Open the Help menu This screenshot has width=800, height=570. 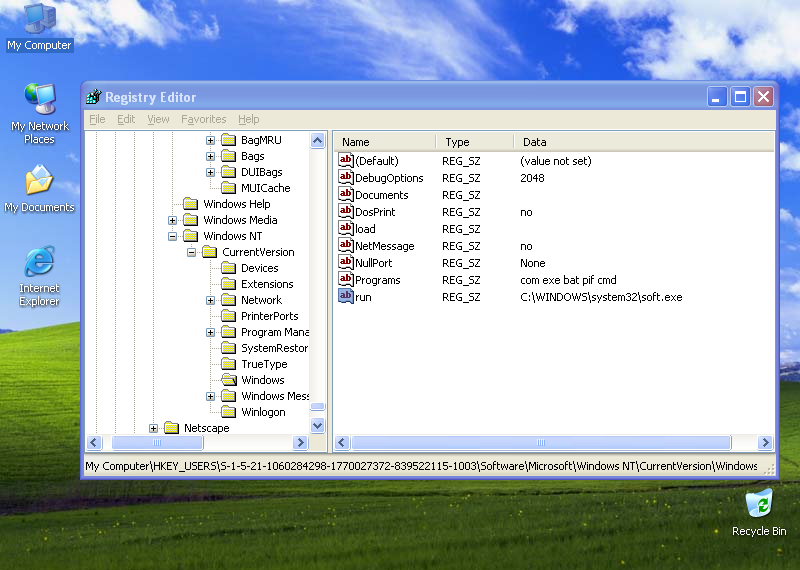248,119
